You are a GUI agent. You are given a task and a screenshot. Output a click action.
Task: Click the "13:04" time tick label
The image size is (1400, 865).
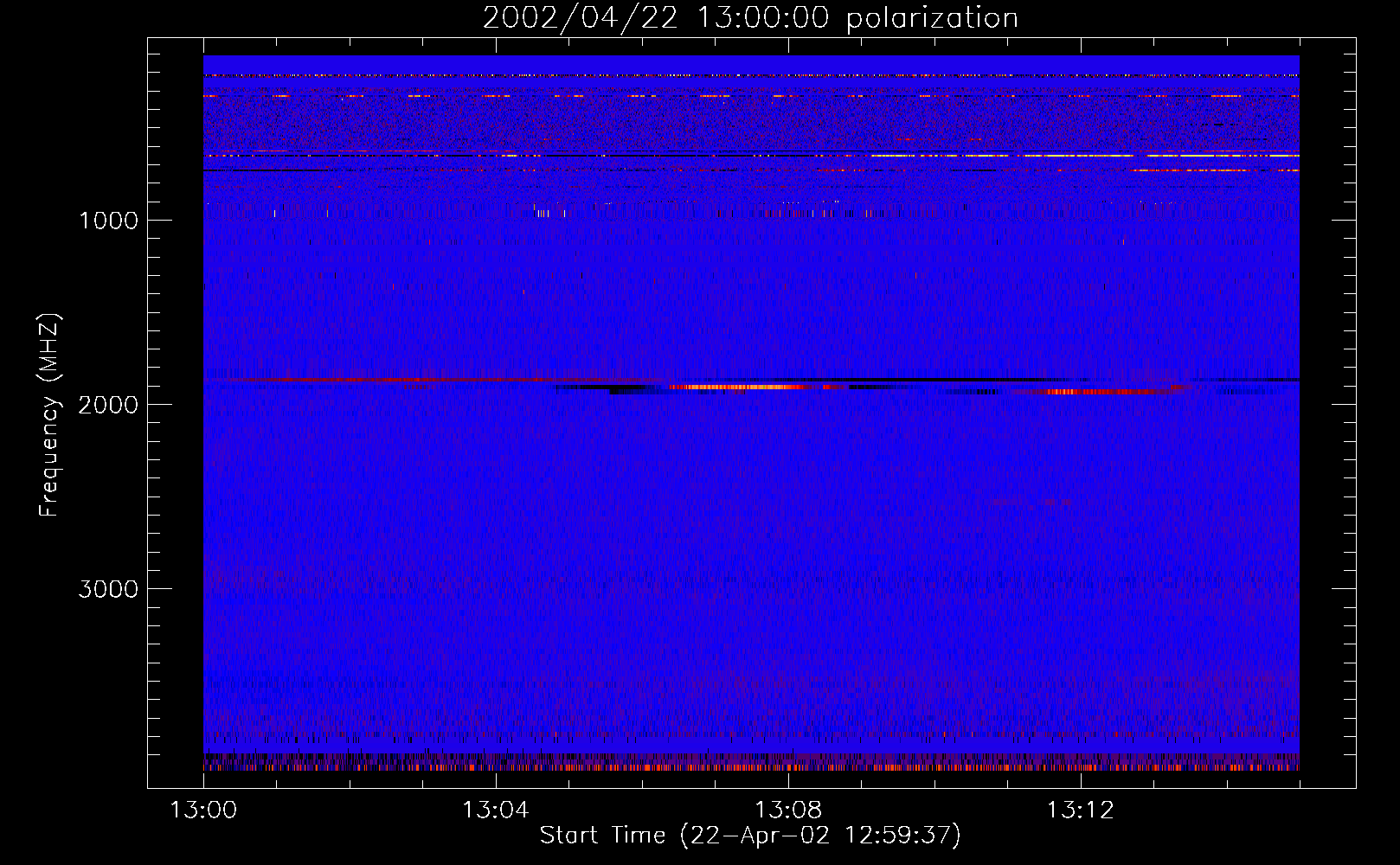[x=495, y=811]
